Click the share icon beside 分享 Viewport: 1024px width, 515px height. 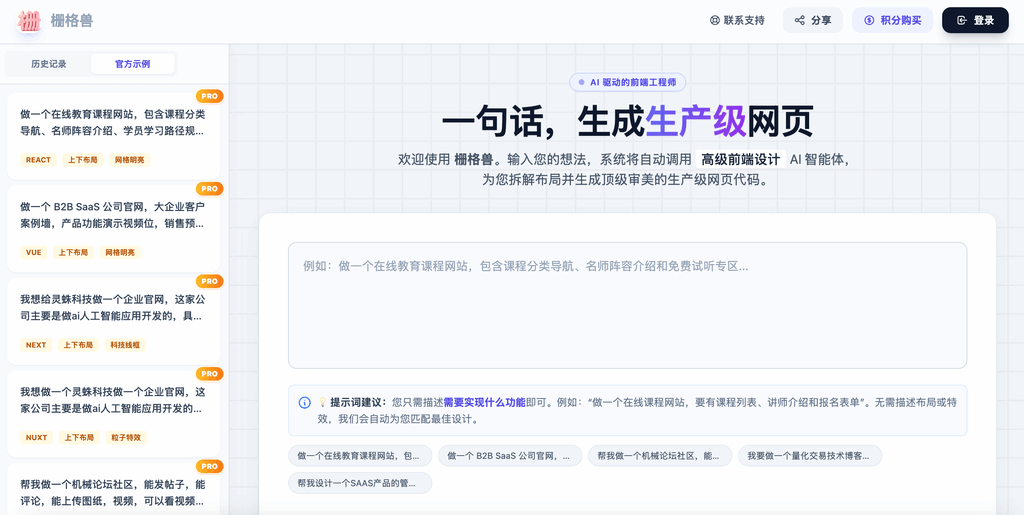(x=799, y=20)
